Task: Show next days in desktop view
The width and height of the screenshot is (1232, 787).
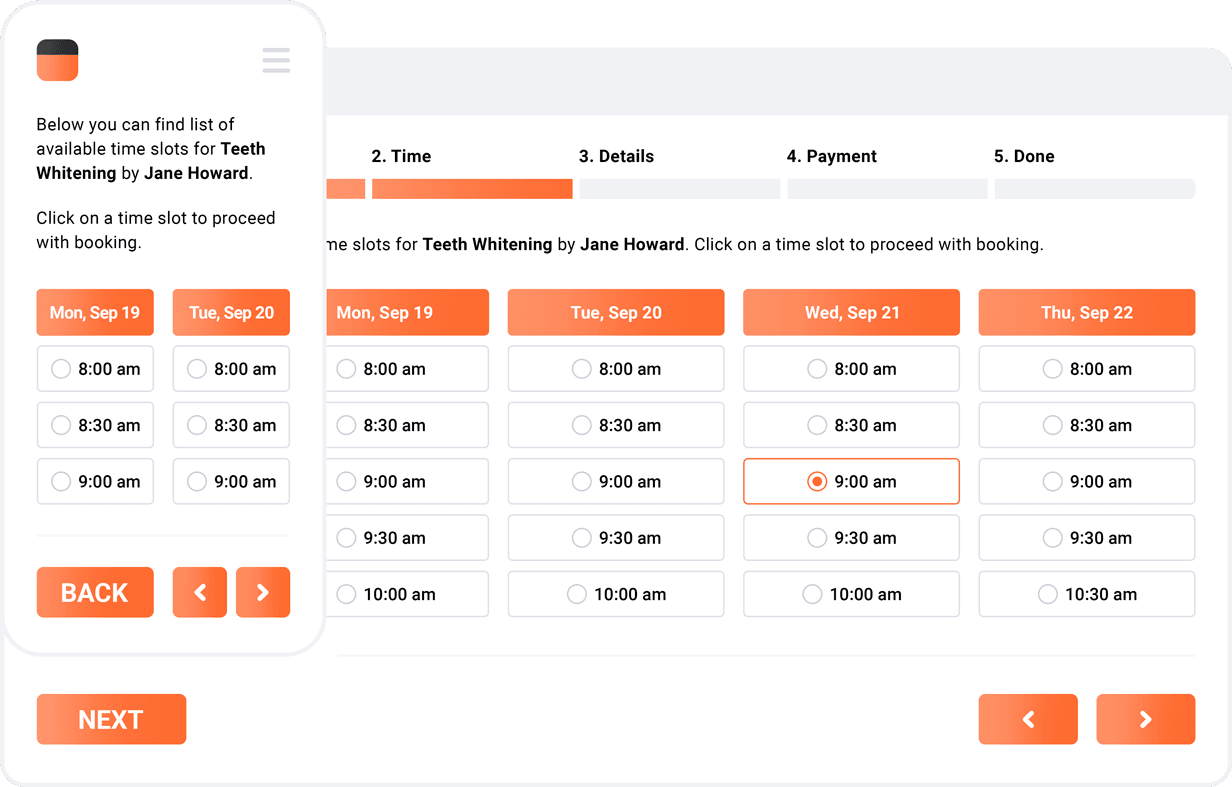Action: point(1146,719)
